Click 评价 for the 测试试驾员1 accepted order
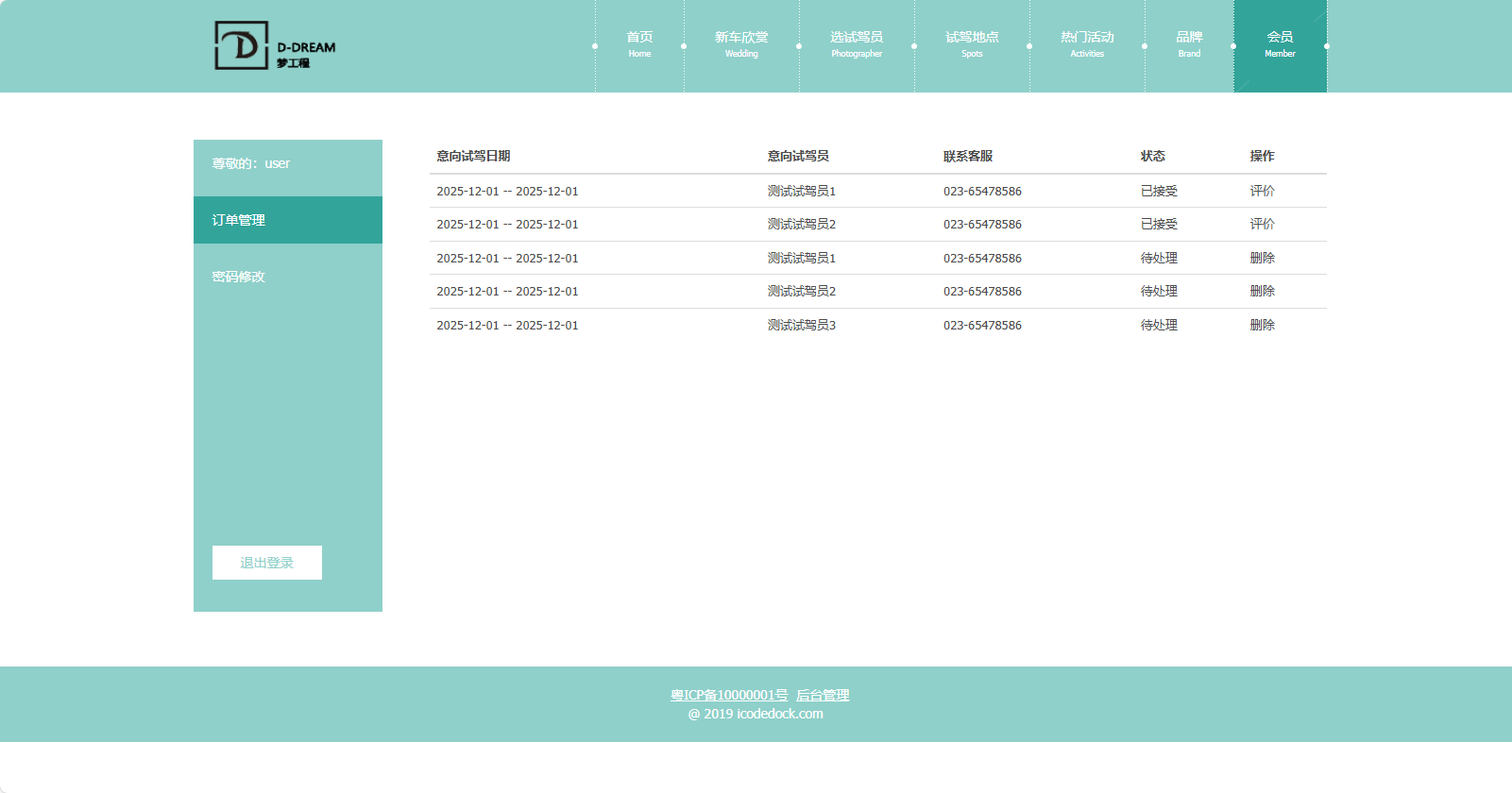The image size is (1512, 793). coord(1262,191)
